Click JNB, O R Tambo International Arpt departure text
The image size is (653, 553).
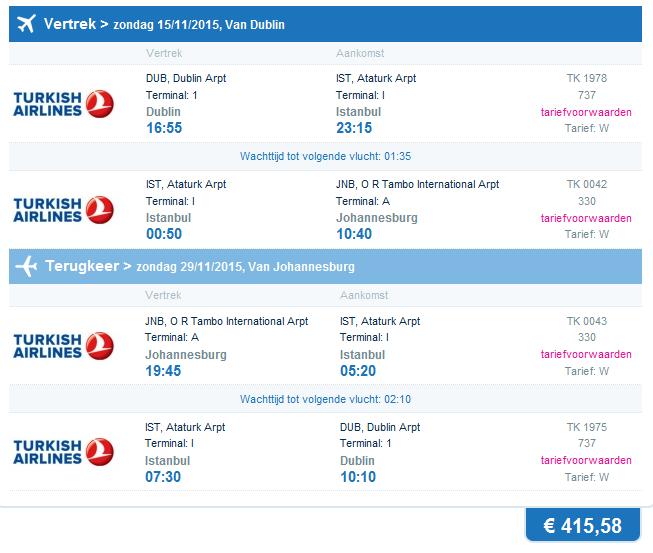227,321
